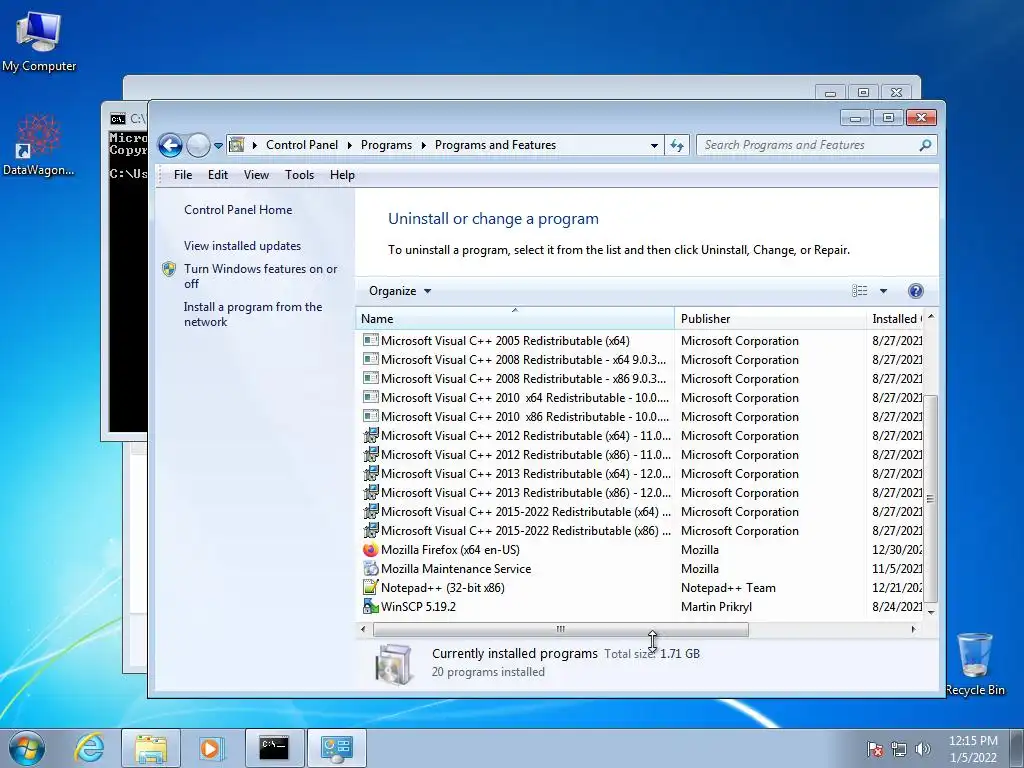Click horizontal scrollbar left arrow
Screen dimensions: 1024x768
363,630
